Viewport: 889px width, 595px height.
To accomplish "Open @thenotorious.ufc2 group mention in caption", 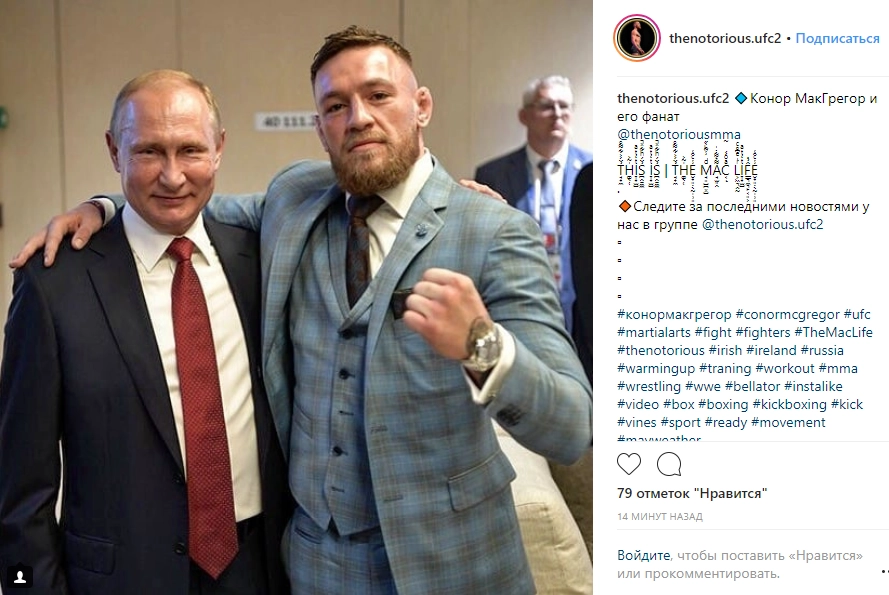I will tap(763, 225).
